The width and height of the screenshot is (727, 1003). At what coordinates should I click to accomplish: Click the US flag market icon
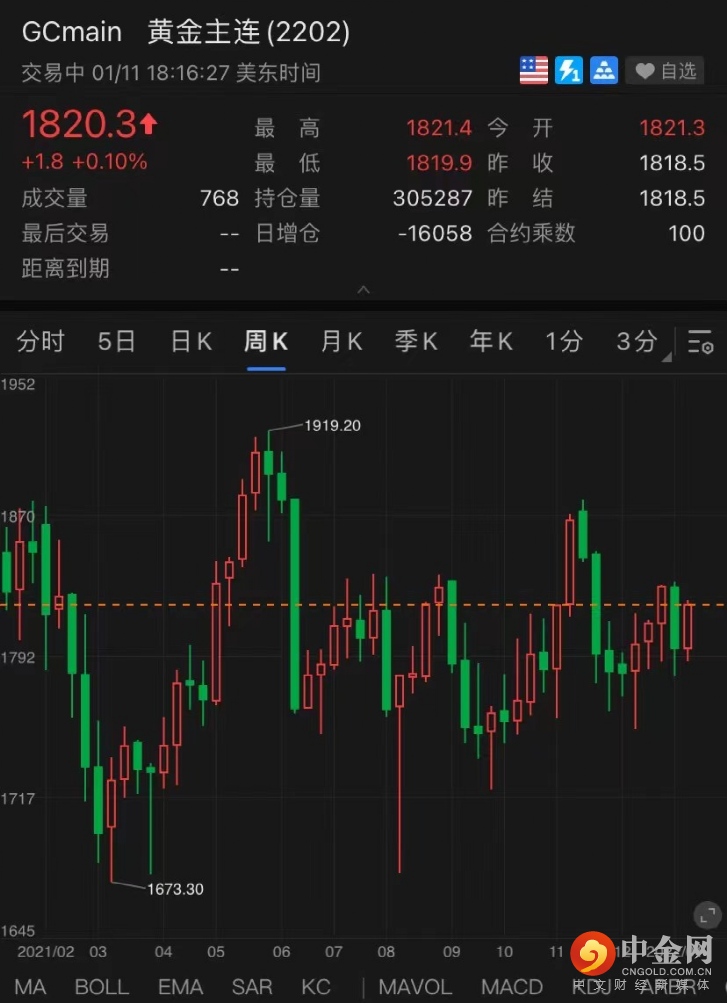(x=534, y=71)
